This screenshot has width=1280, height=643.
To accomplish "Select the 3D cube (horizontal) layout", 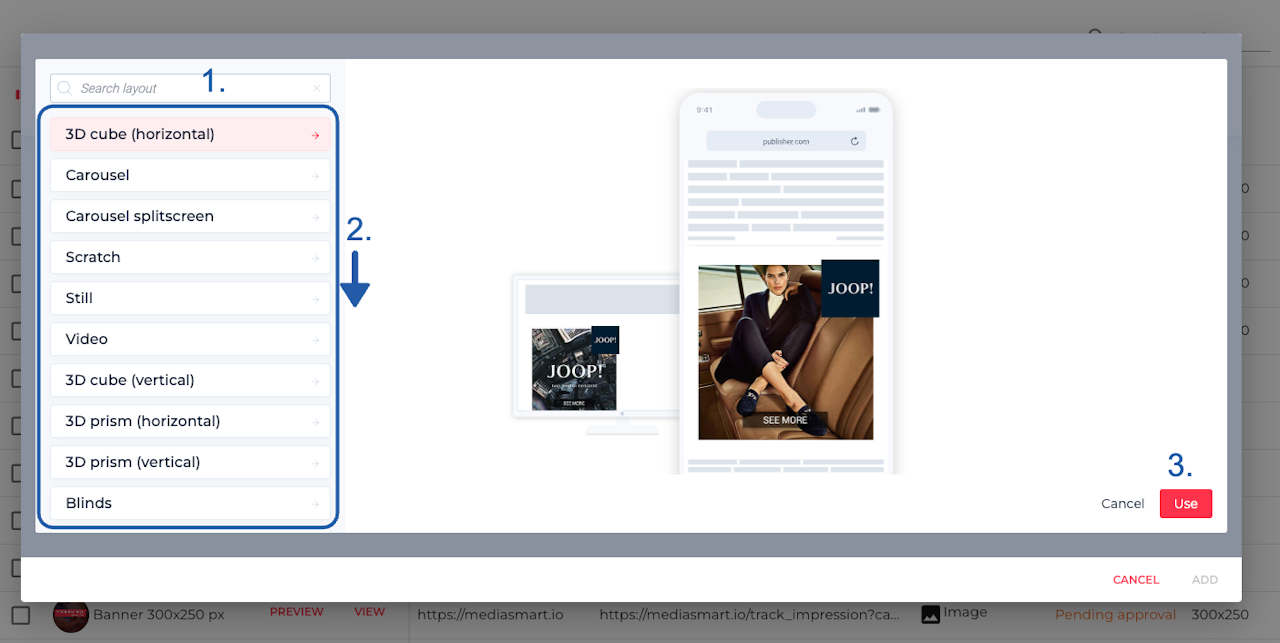I will [190, 134].
